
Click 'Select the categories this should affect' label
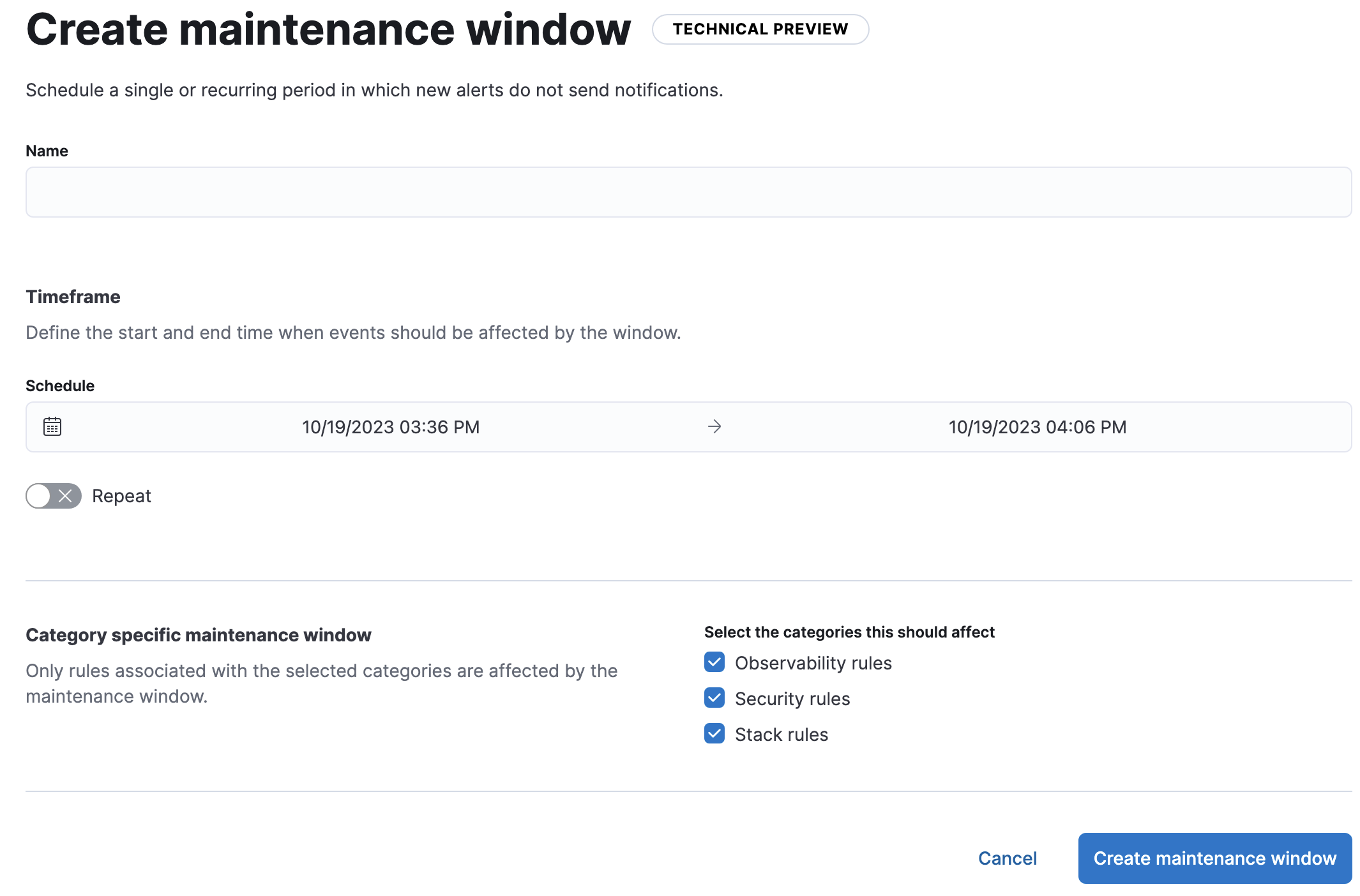pos(849,632)
